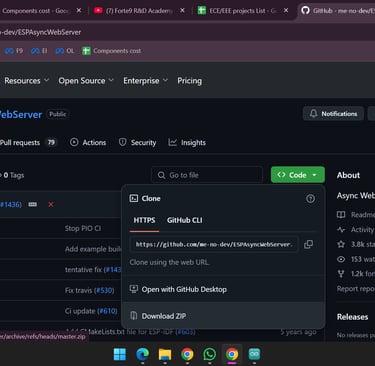Click the browser address bar URL
The width and height of the screenshot is (375, 366).
pyautogui.click(x=40, y=32)
